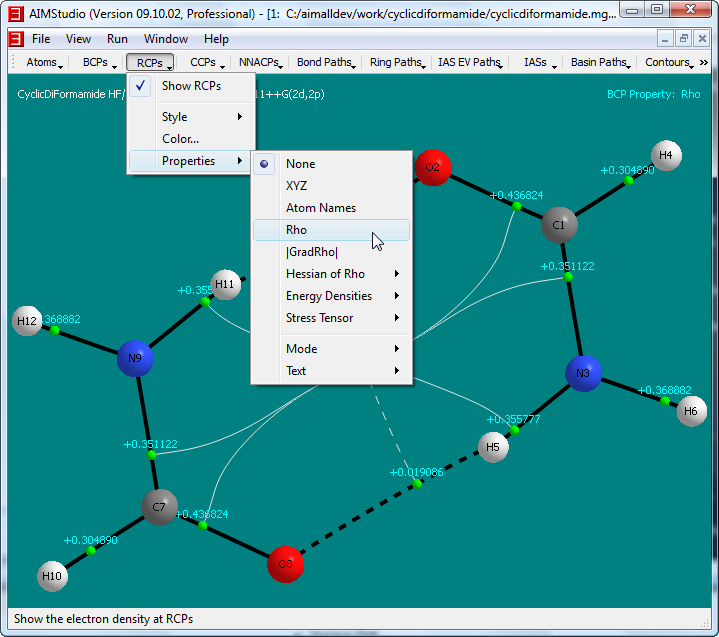Click the red O2 oxygen atom sphere
Image resolution: width=719 pixels, height=637 pixels.
coord(432,167)
